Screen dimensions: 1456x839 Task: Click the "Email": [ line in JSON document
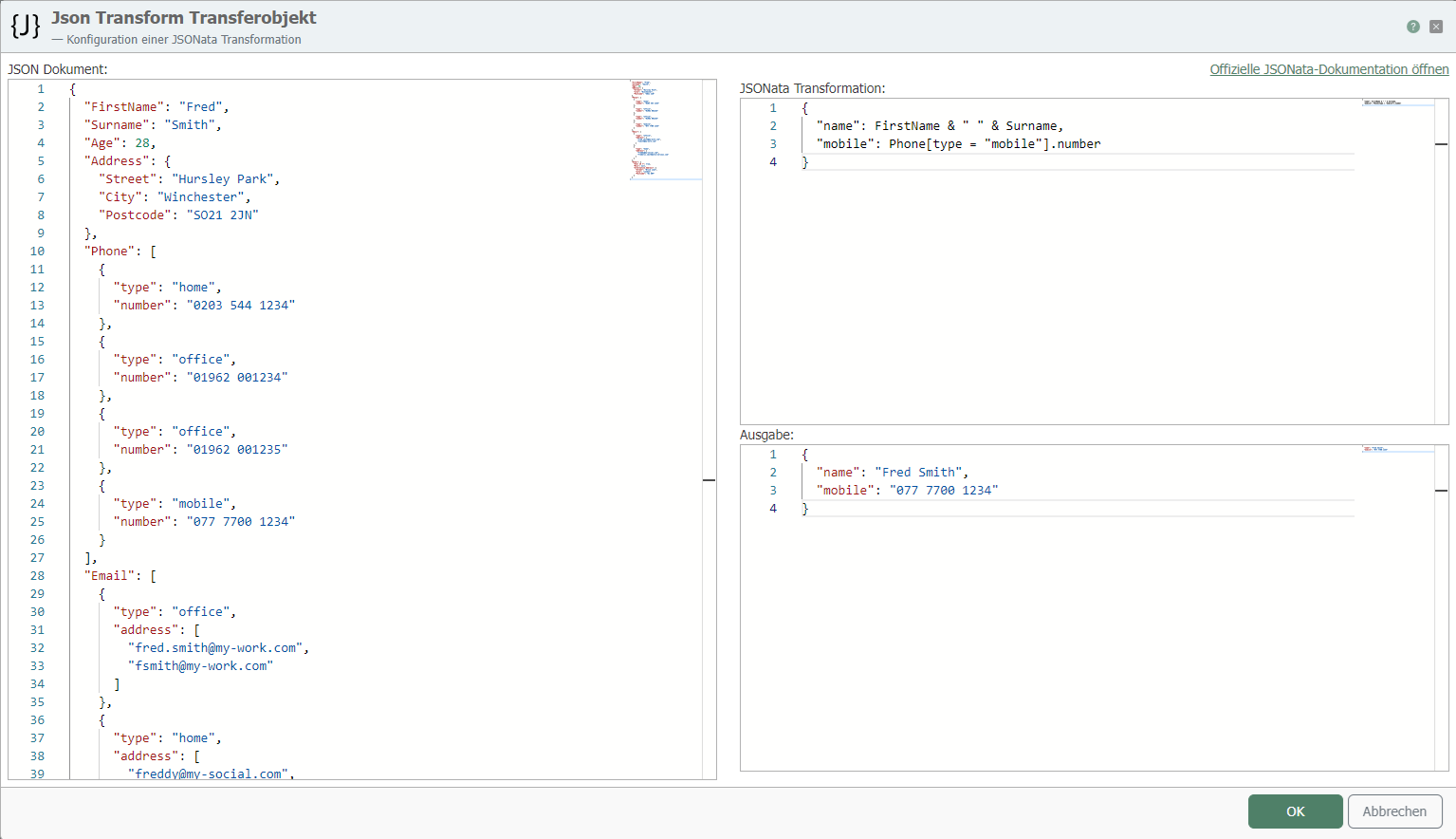(120, 576)
